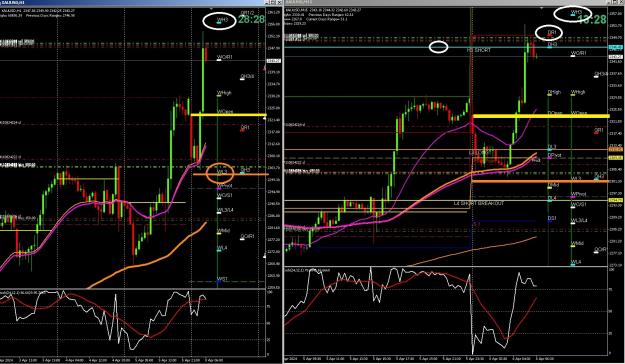Click the DL4 label in right chart

click(x=552, y=198)
